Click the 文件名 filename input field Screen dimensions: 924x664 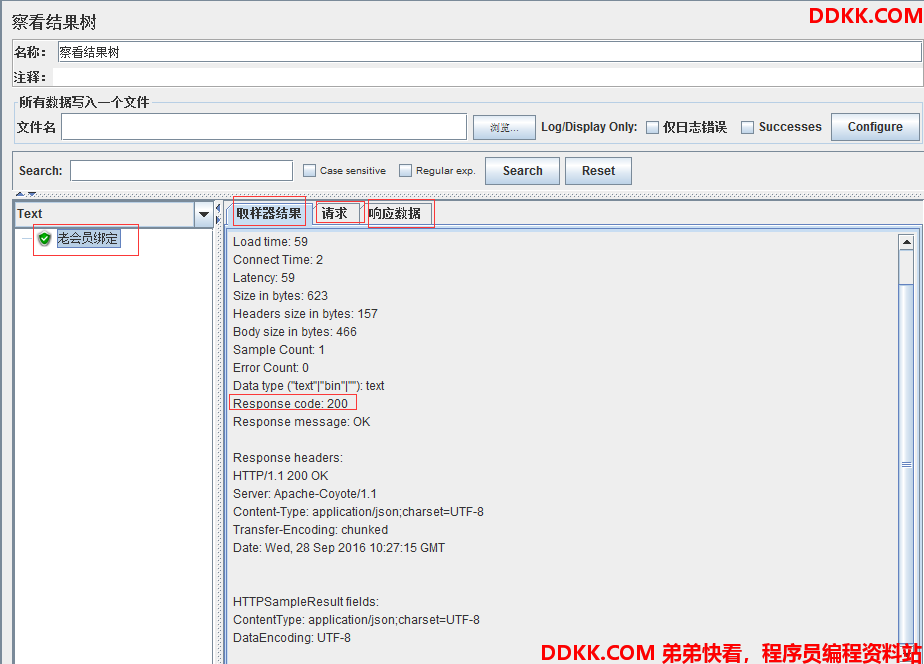[x=264, y=127]
